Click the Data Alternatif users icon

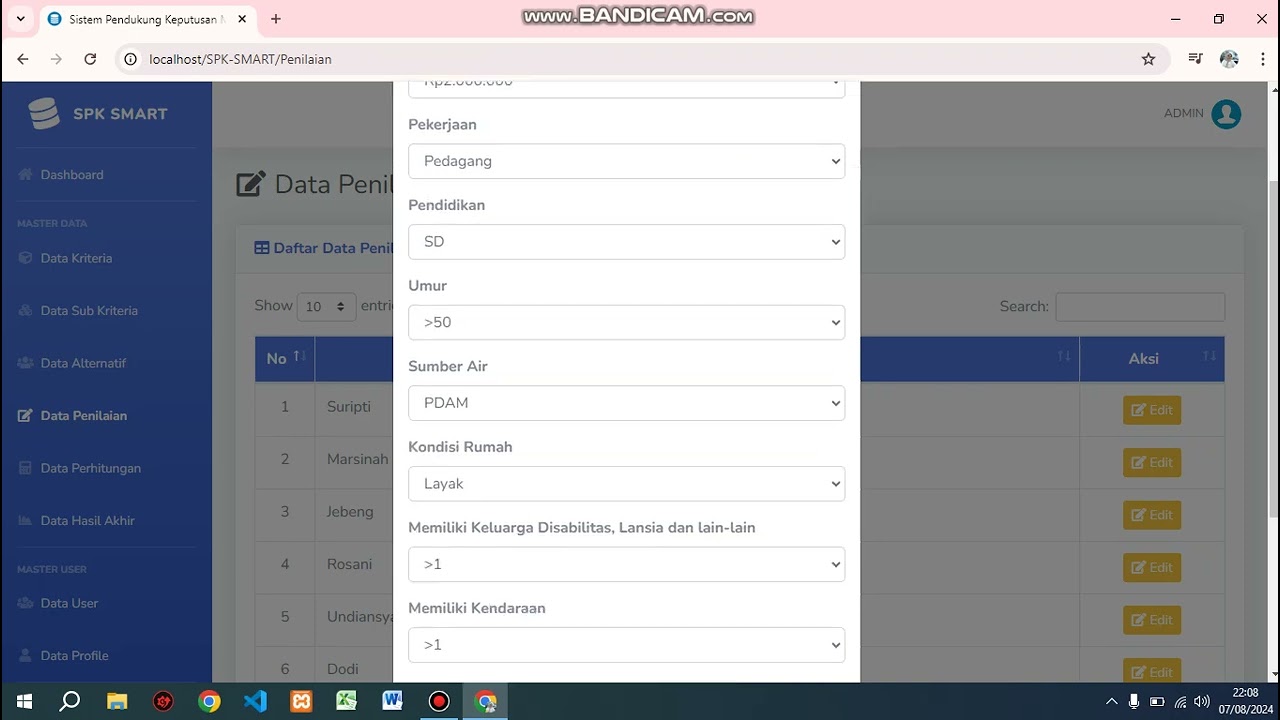[26, 363]
